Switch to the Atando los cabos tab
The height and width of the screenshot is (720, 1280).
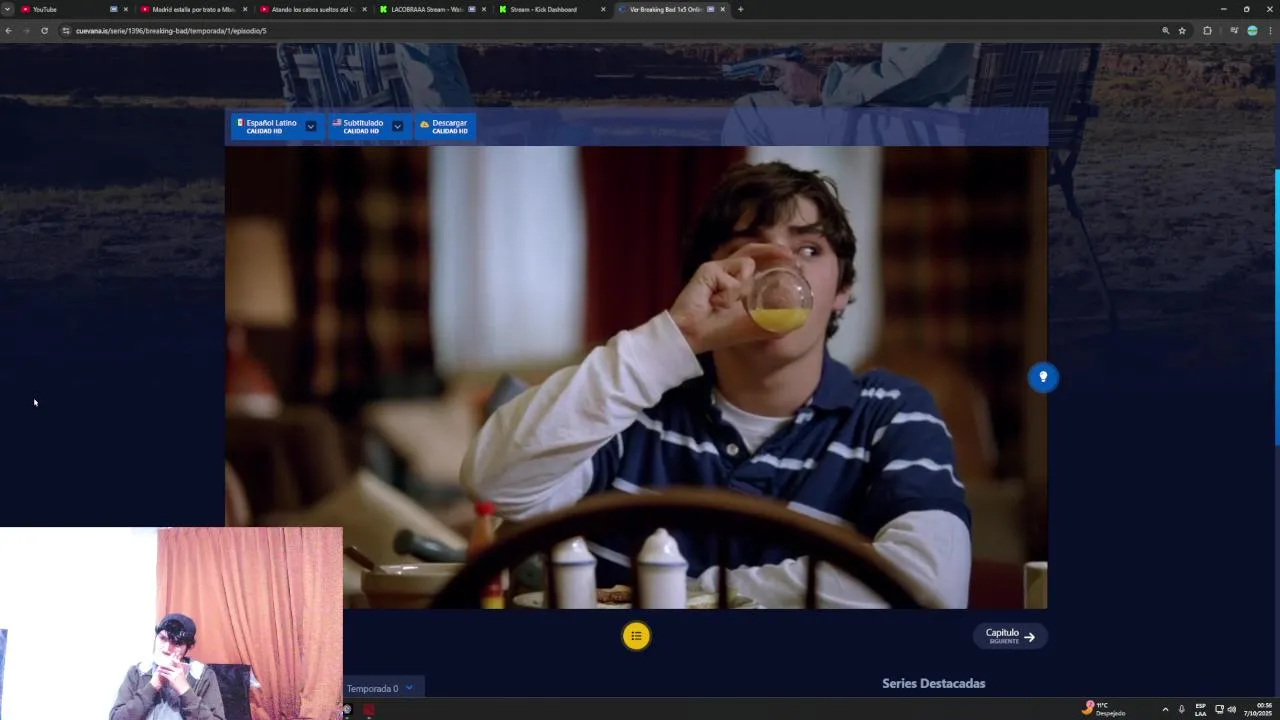[312, 9]
